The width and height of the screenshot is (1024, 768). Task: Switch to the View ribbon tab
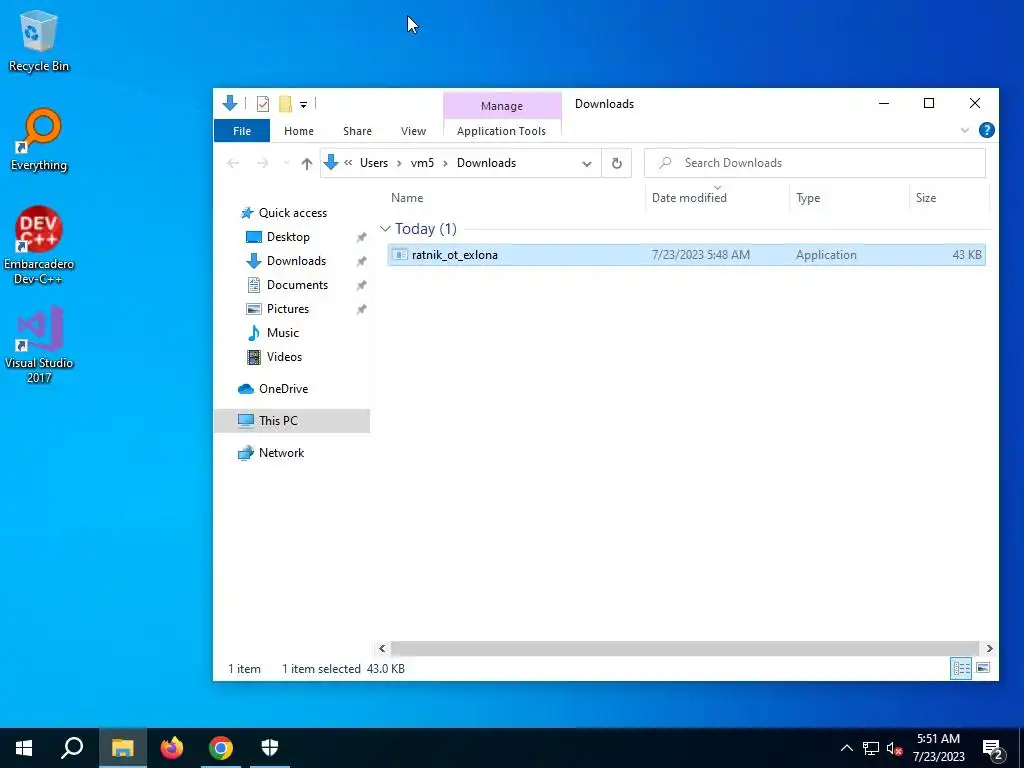[x=413, y=131]
